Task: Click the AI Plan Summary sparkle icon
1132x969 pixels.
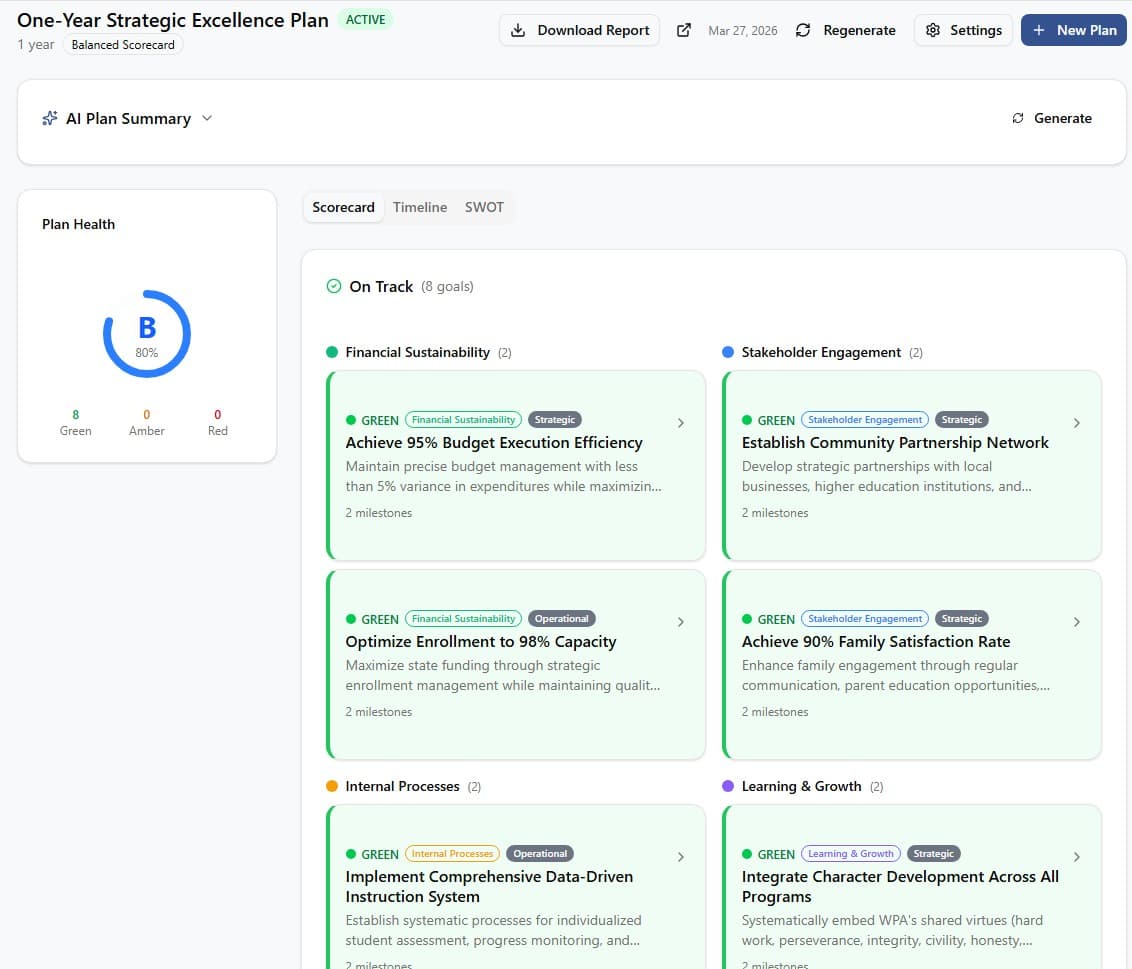Action: (50, 118)
